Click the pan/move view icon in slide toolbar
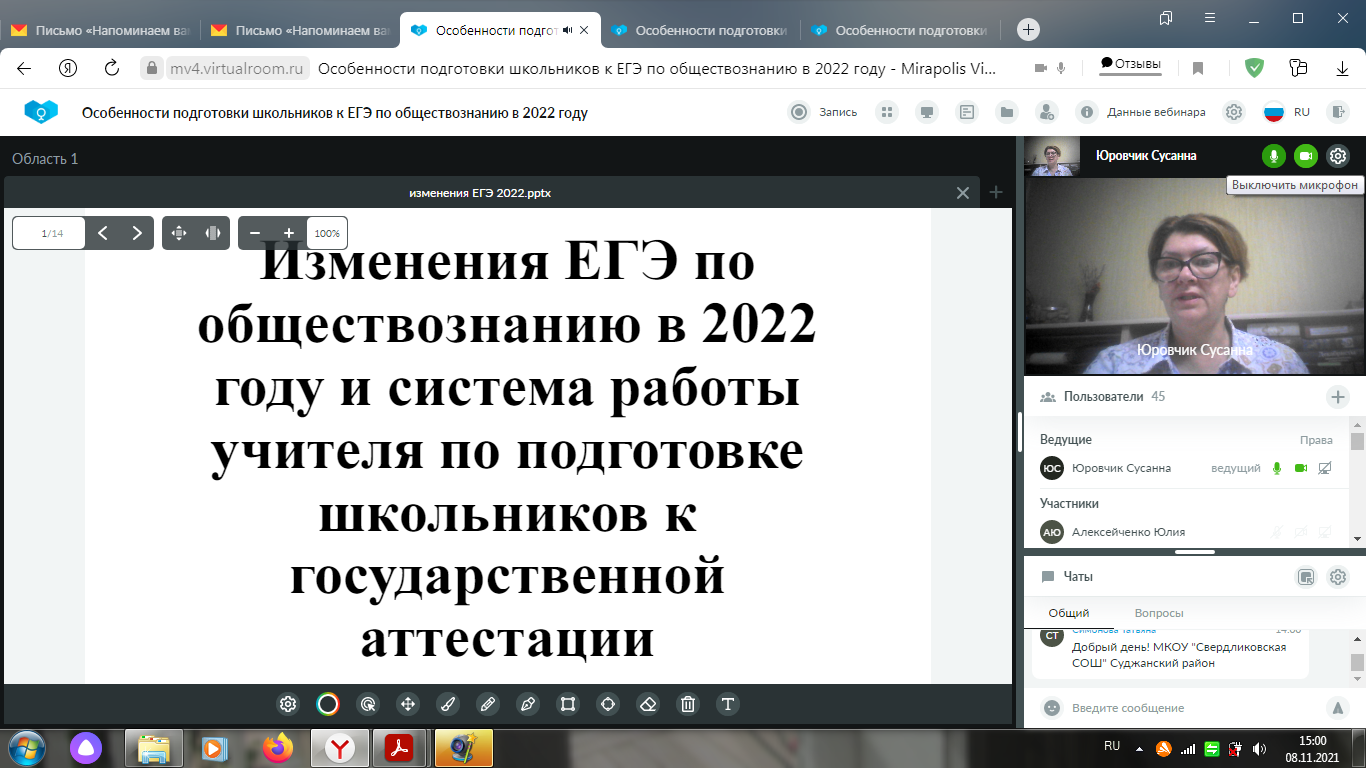Screen dimensions: 1366x768 coord(179,233)
